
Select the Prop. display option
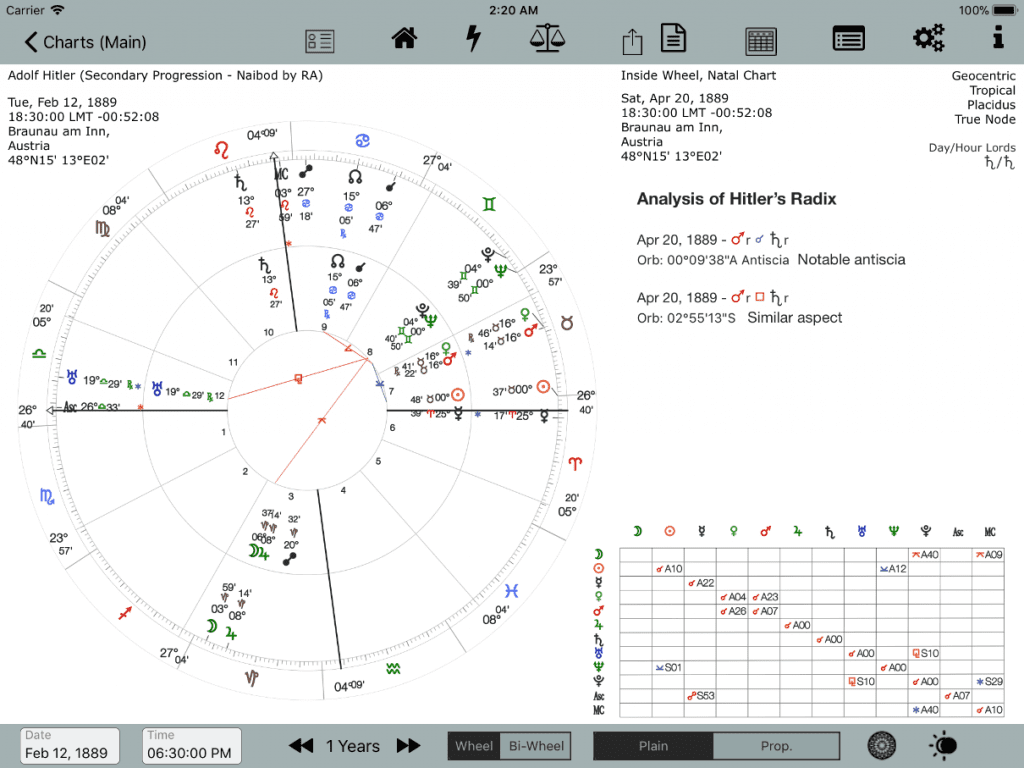(x=776, y=746)
